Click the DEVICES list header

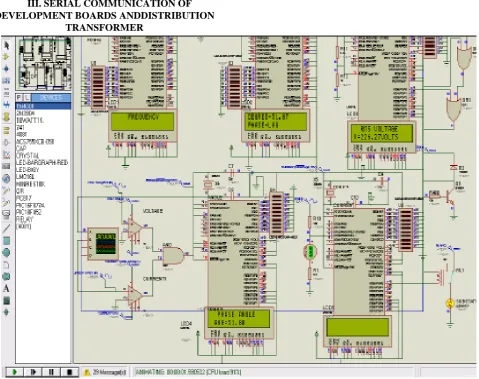51,98
